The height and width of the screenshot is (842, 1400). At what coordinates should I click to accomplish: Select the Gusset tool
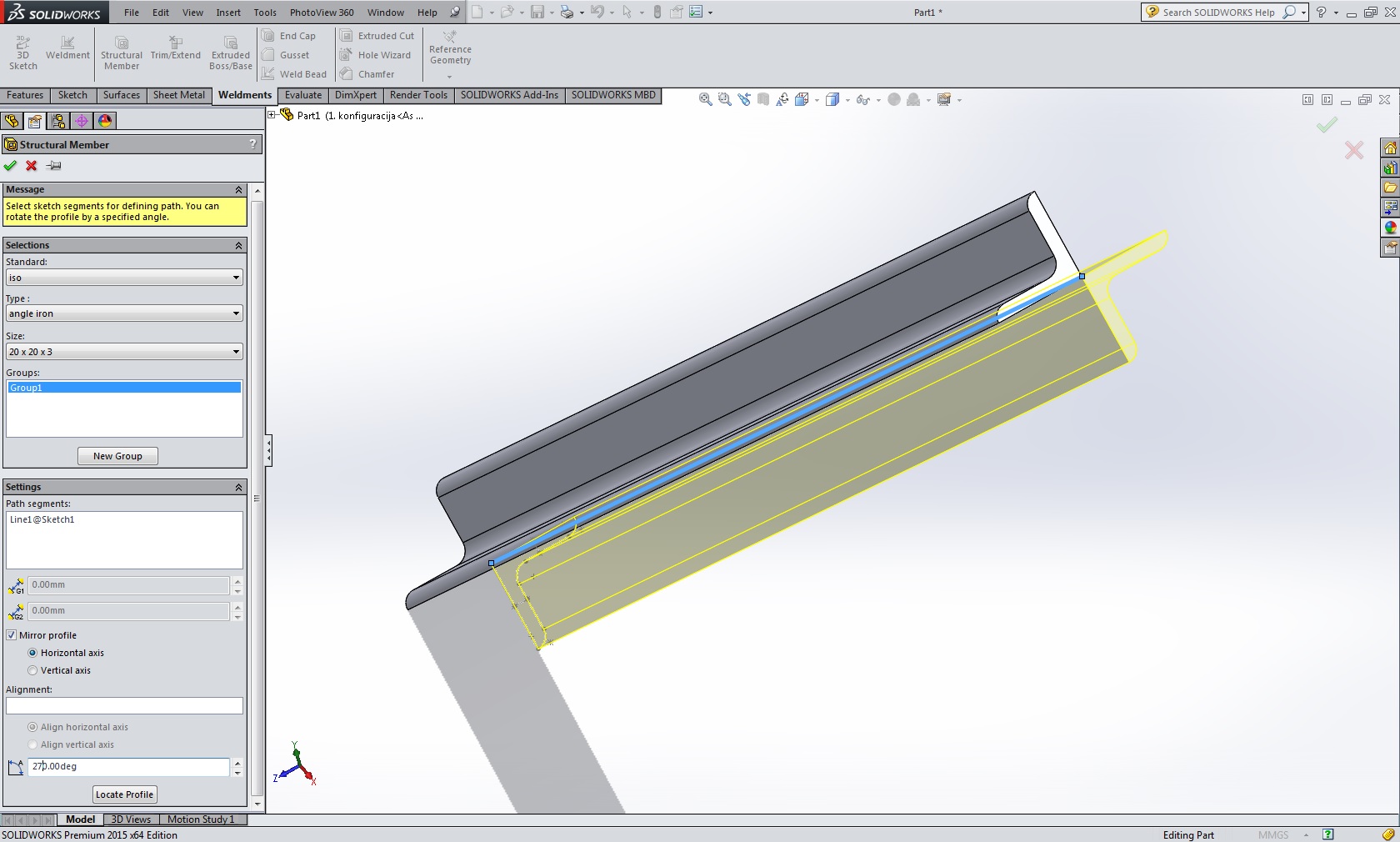tap(286, 55)
